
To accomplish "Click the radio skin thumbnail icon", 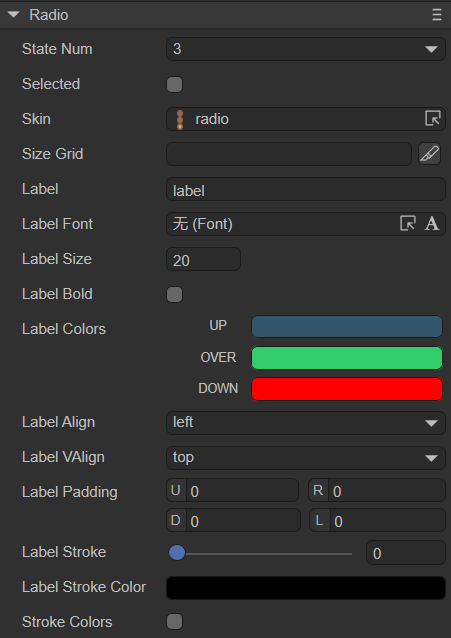I will click(x=180, y=120).
